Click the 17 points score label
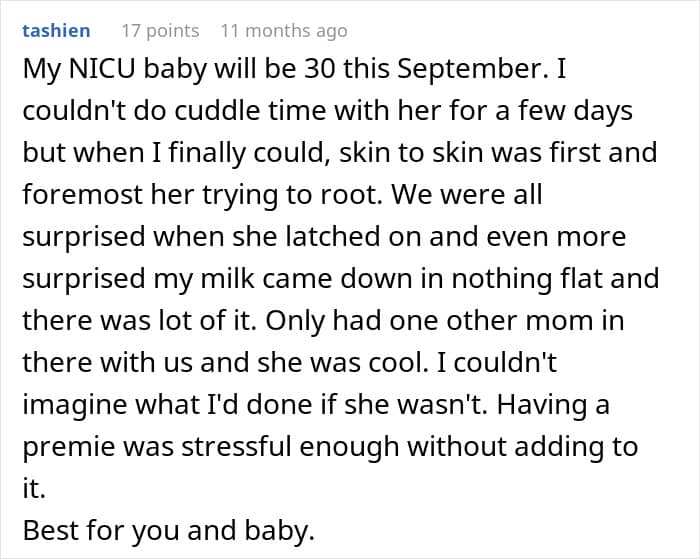700x559 pixels. pos(160,31)
